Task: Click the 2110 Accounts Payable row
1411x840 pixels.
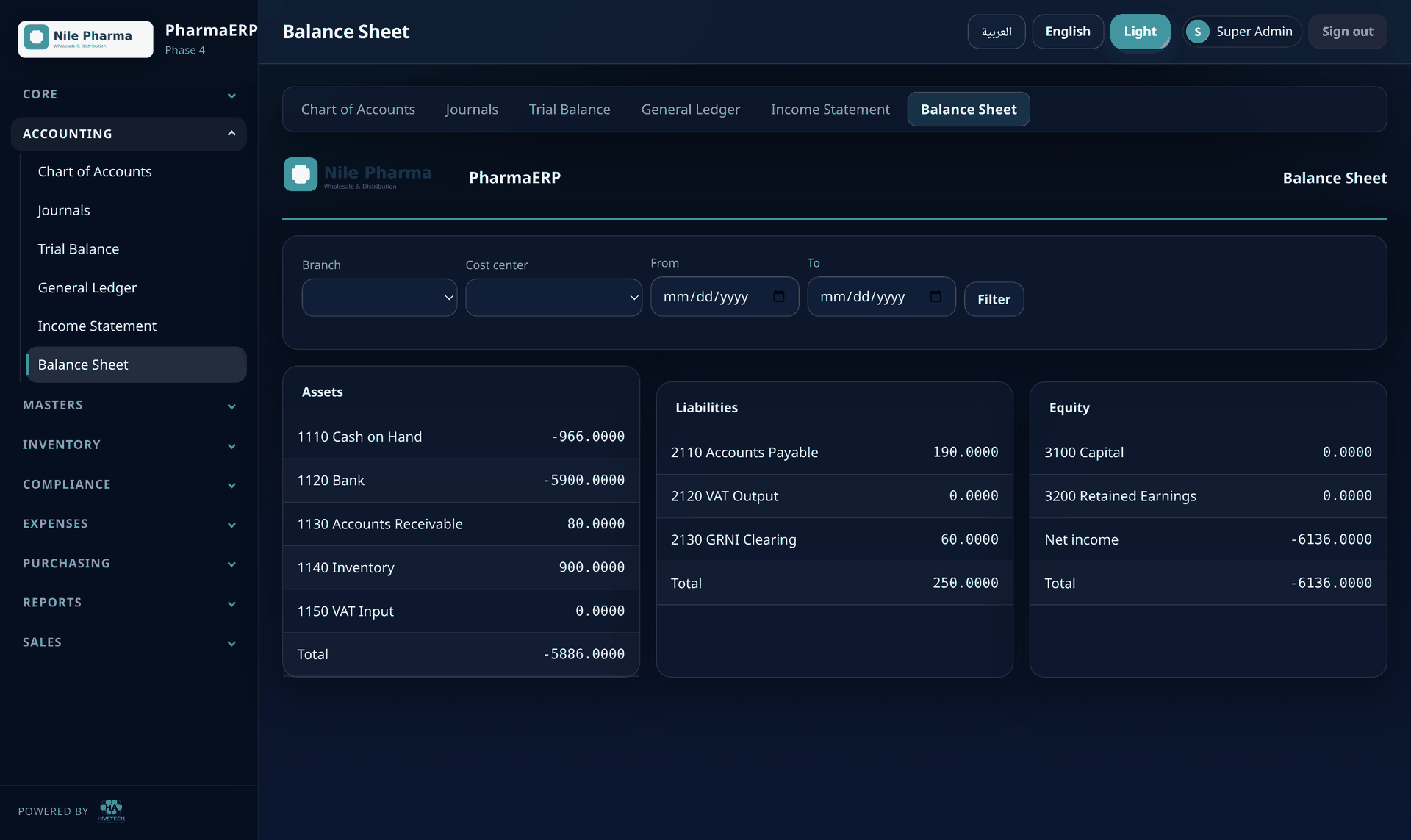Action: coord(834,452)
